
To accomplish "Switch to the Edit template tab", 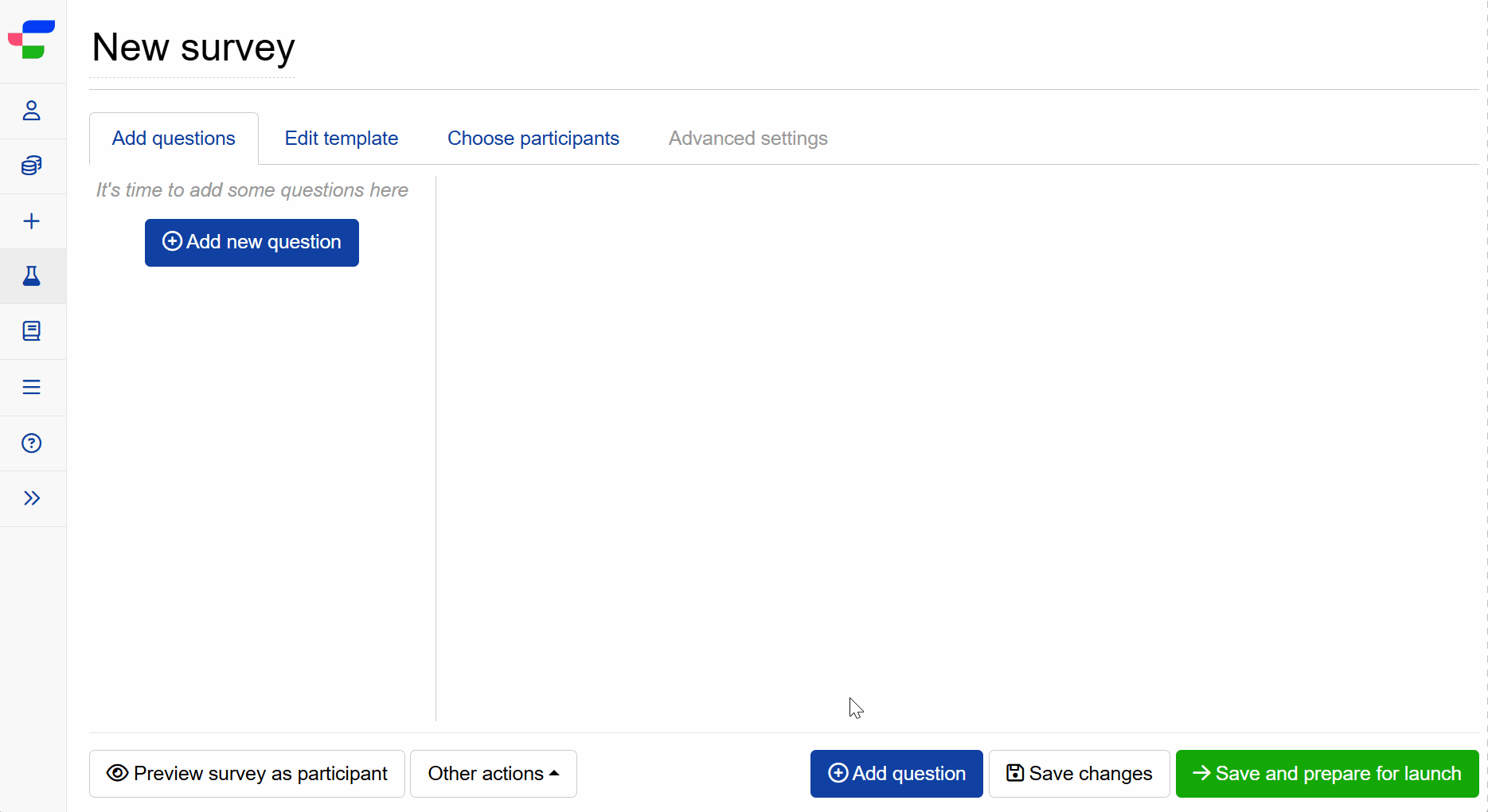I will [x=341, y=139].
